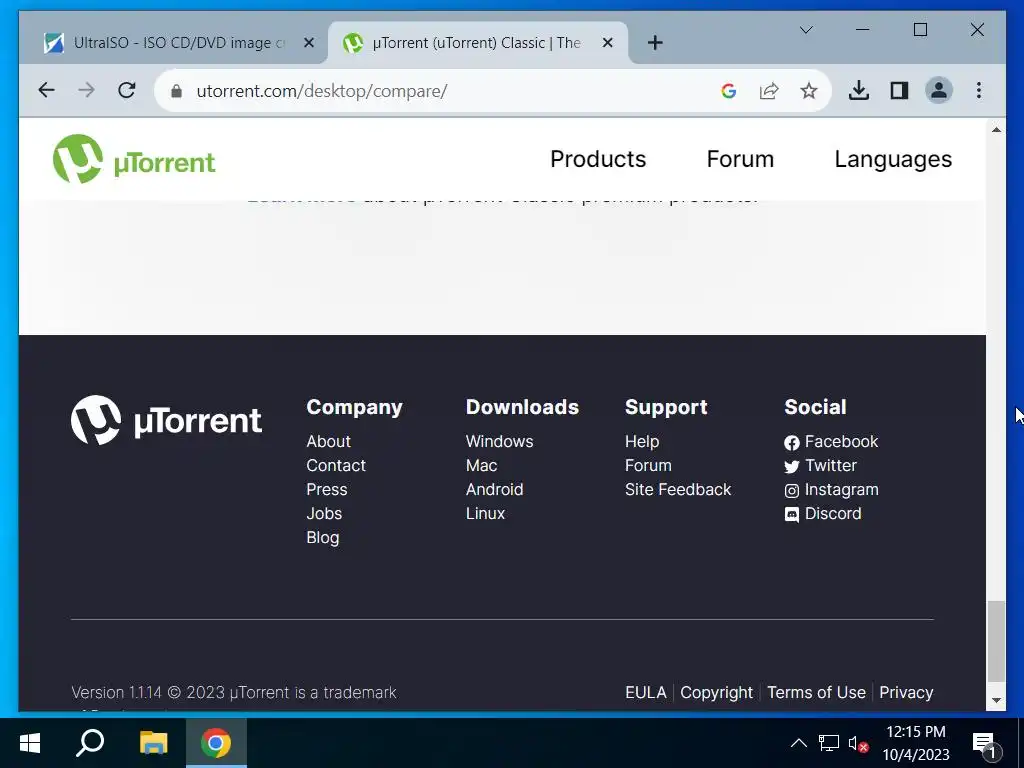Open the Twitter text link
The height and width of the screenshot is (768, 1024).
pyautogui.click(x=831, y=466)
